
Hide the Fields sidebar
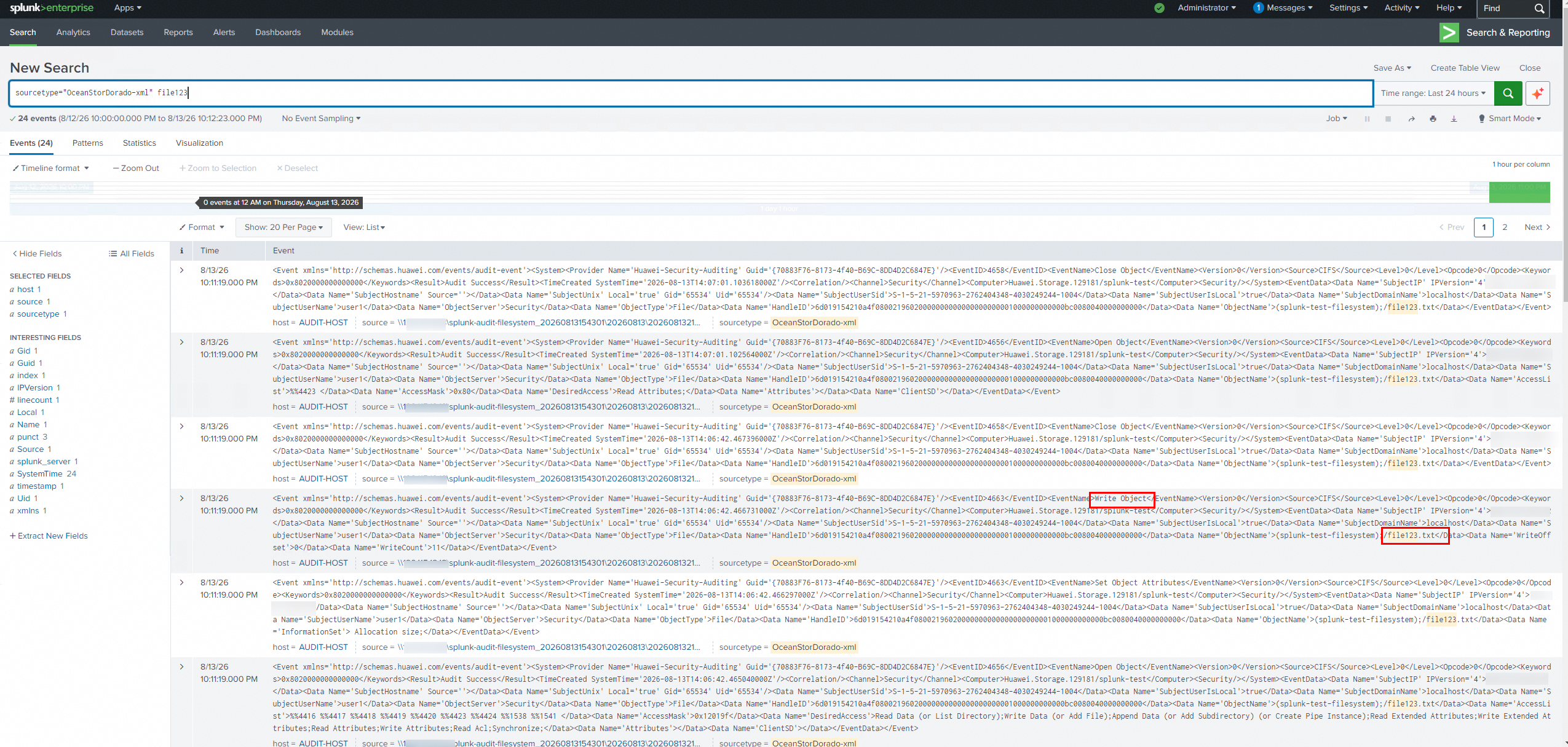click(x=37, y=253)
